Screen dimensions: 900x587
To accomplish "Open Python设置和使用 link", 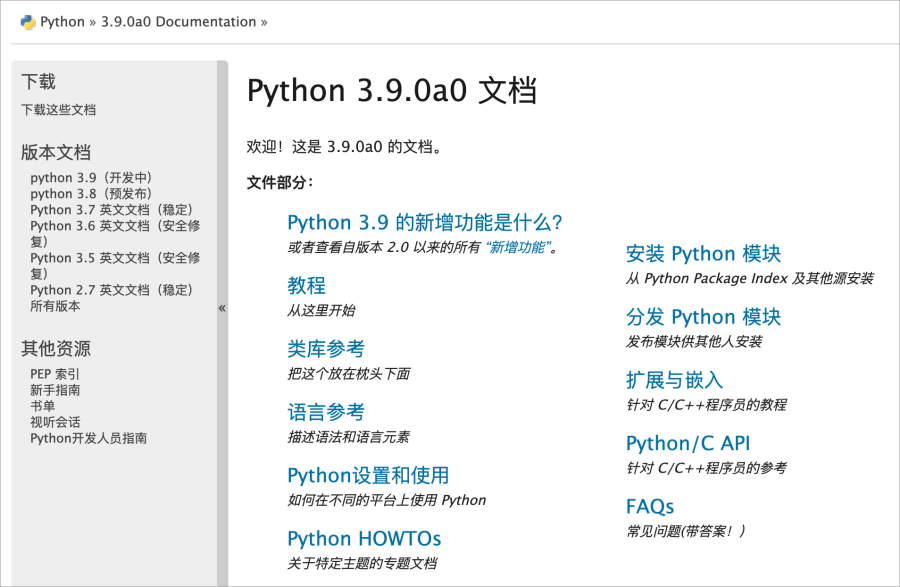I will pyautogui.click(x=368, y=475).
